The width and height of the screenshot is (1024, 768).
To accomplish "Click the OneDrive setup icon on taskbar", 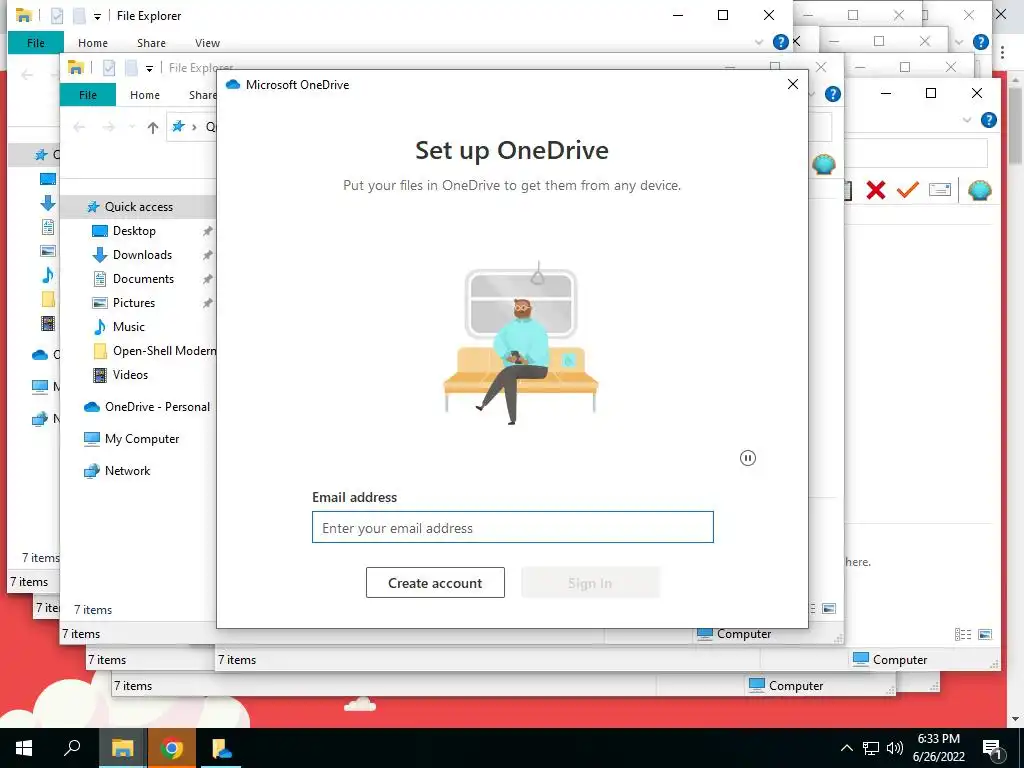I will click(221, 748).
